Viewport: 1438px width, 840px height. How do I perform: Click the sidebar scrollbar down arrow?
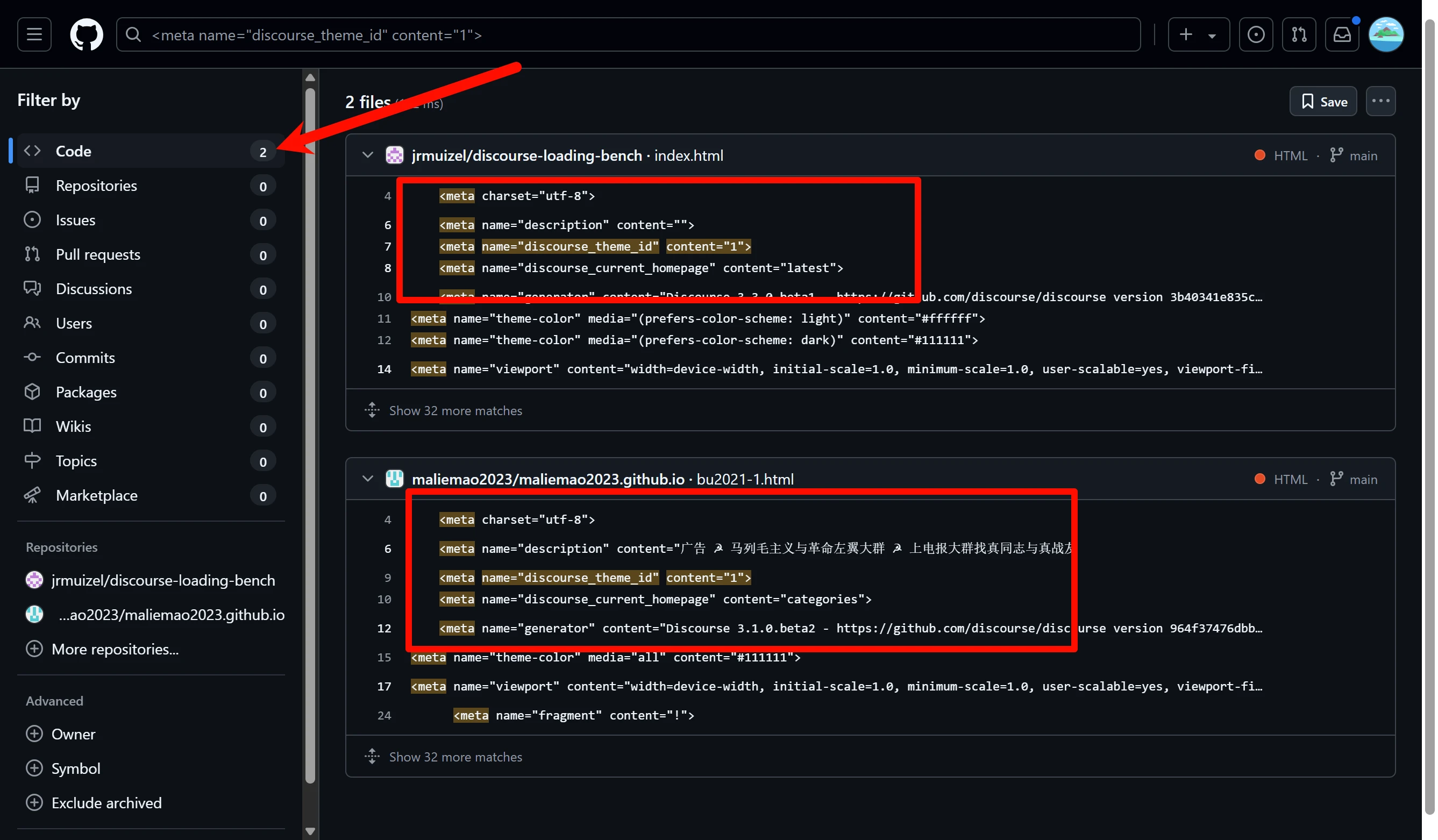point(310,831)
